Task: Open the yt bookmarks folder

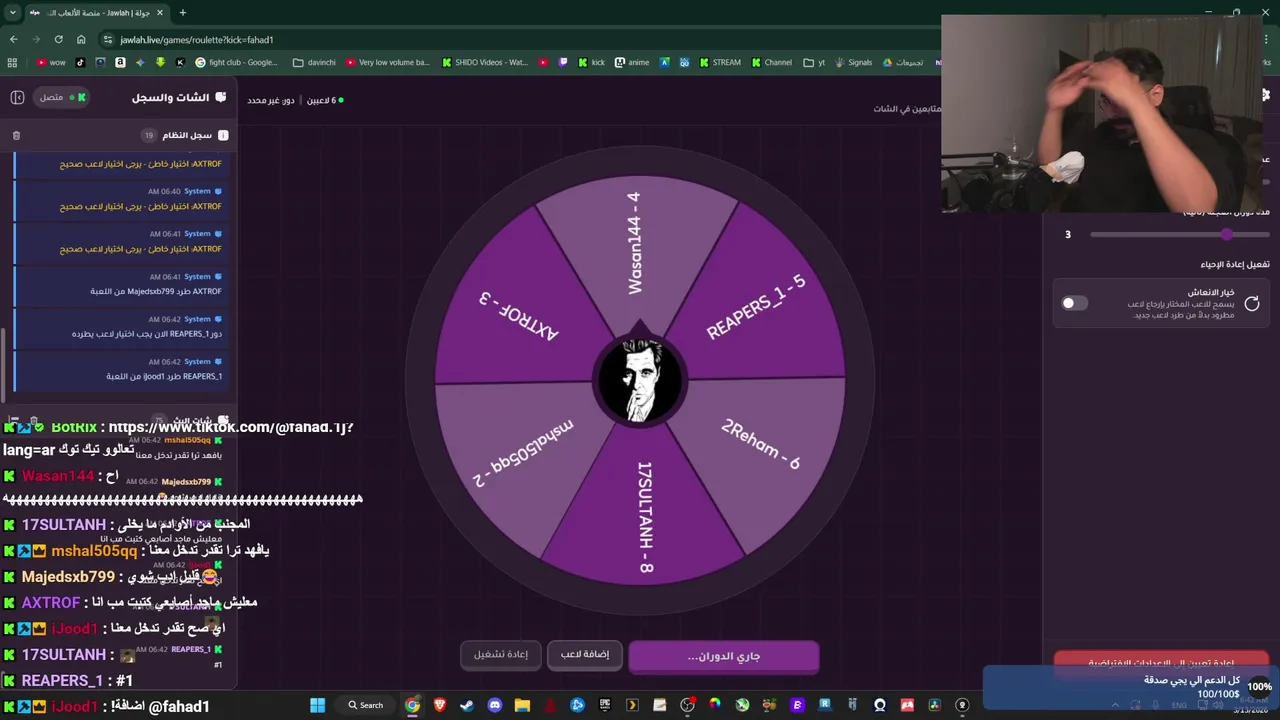Action: click(x=814, y=62)
